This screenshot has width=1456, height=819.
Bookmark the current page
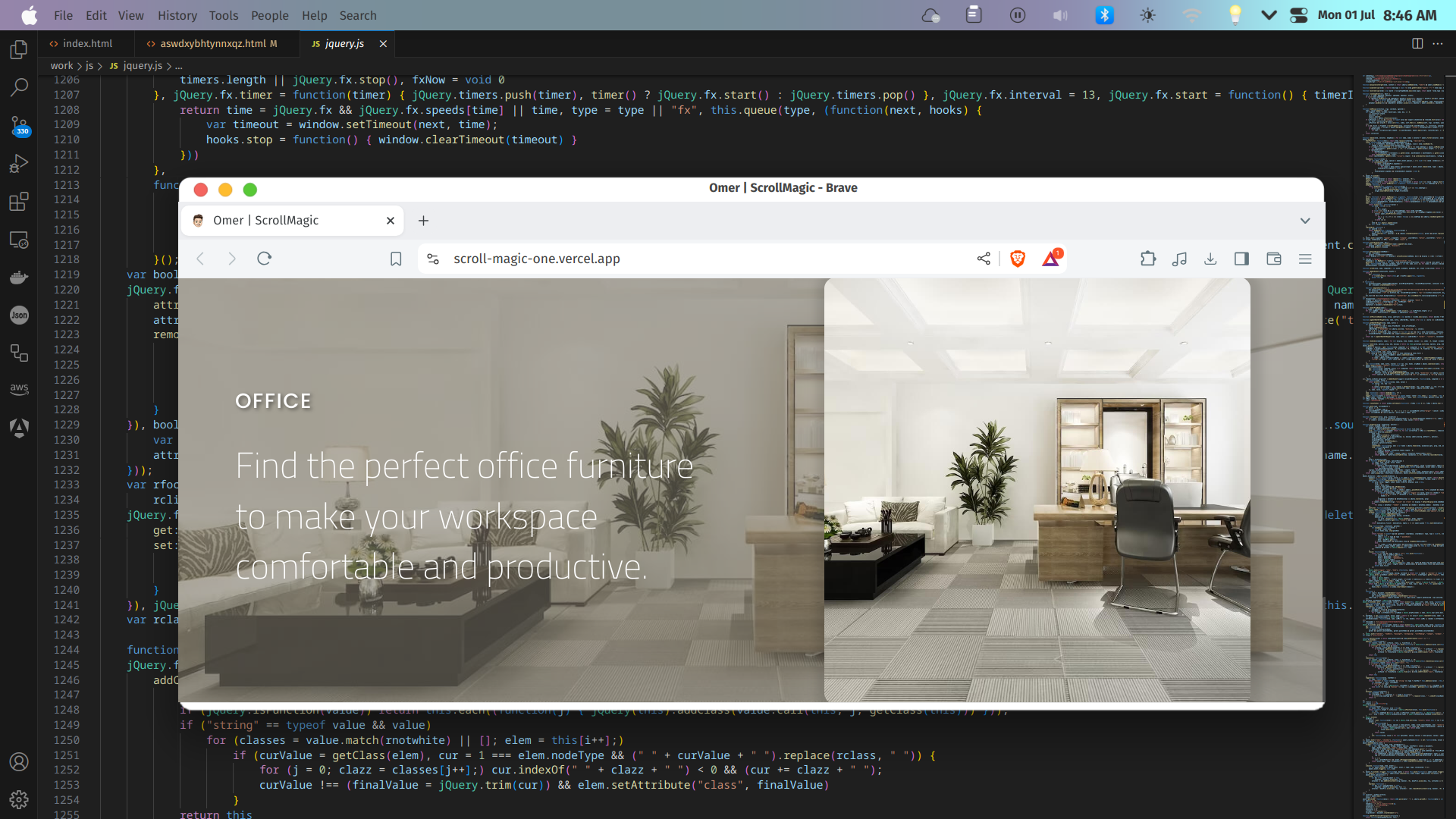tap(396, 259)
